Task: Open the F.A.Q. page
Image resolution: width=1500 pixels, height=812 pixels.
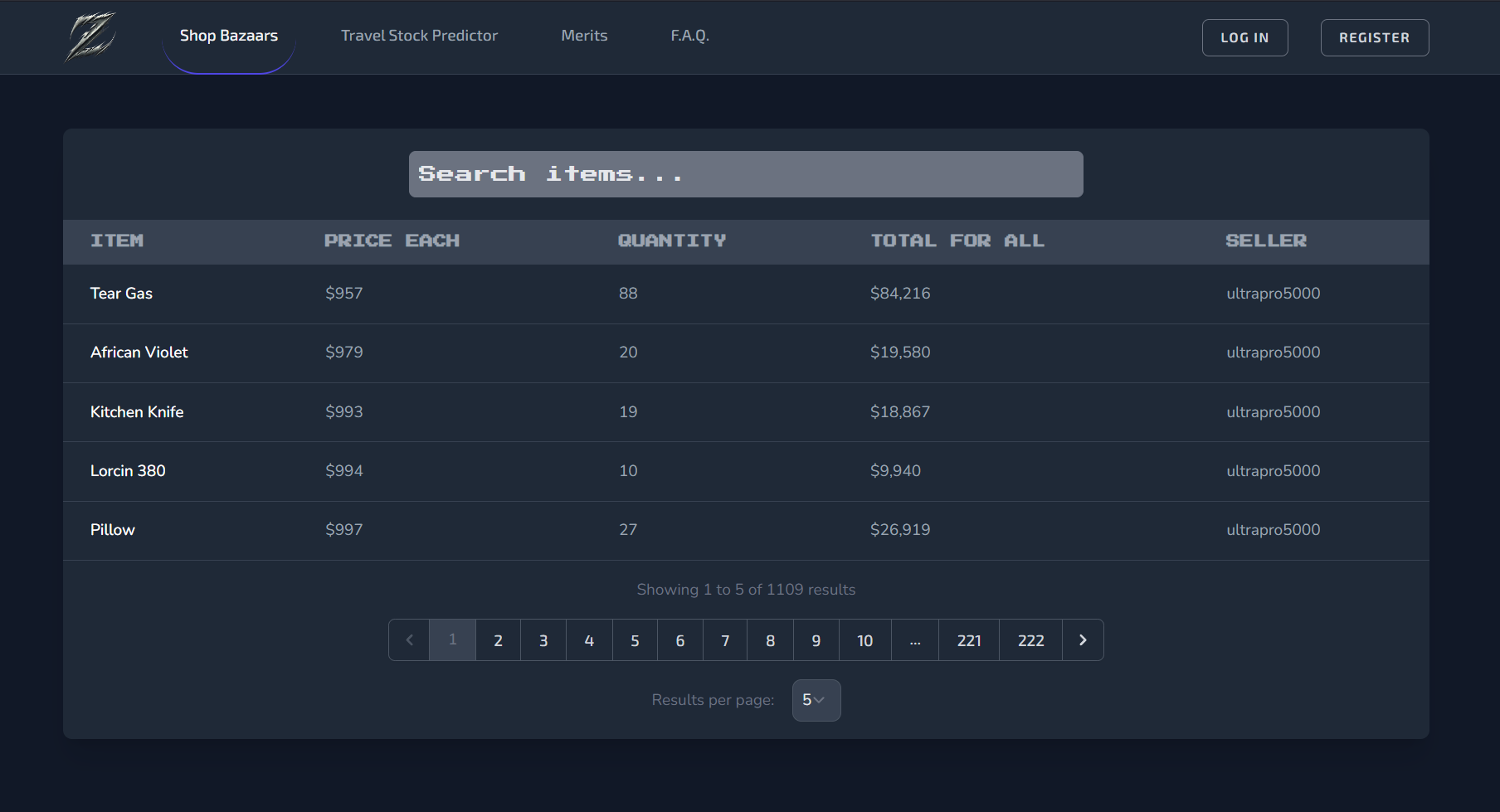Action: [689, 36]
